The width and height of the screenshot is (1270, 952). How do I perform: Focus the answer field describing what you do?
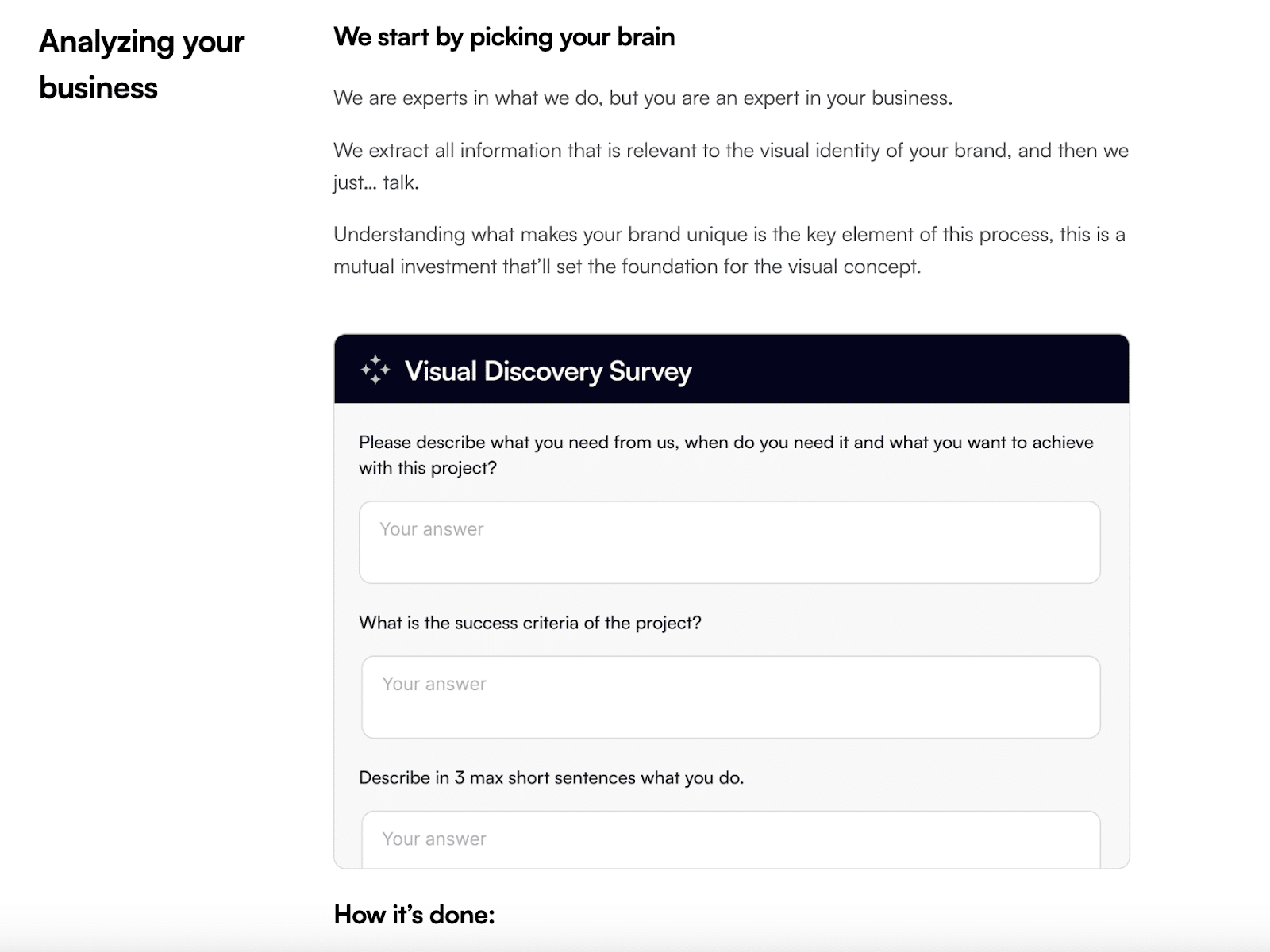tap(731, 839)
